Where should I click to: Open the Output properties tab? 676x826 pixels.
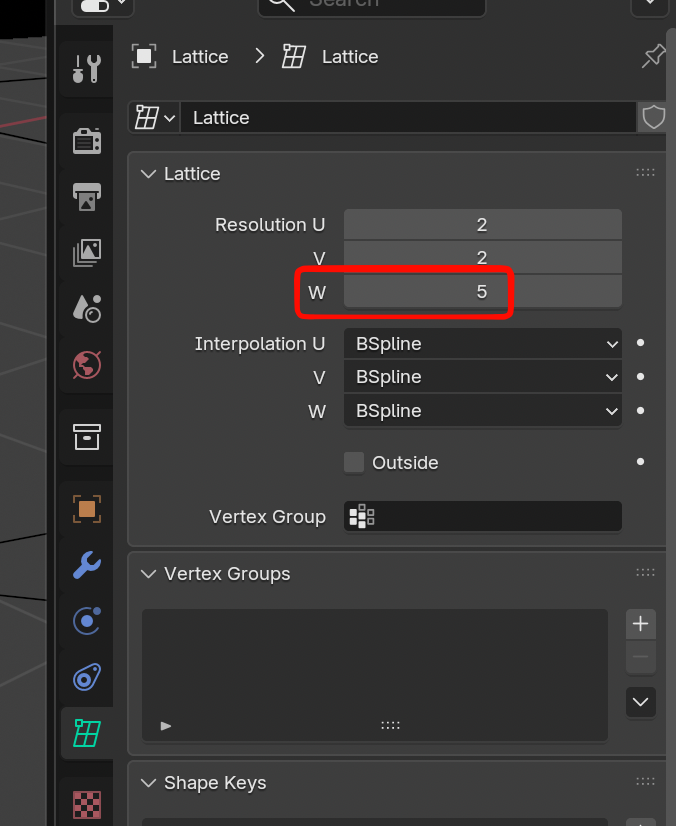pos(87,197)
